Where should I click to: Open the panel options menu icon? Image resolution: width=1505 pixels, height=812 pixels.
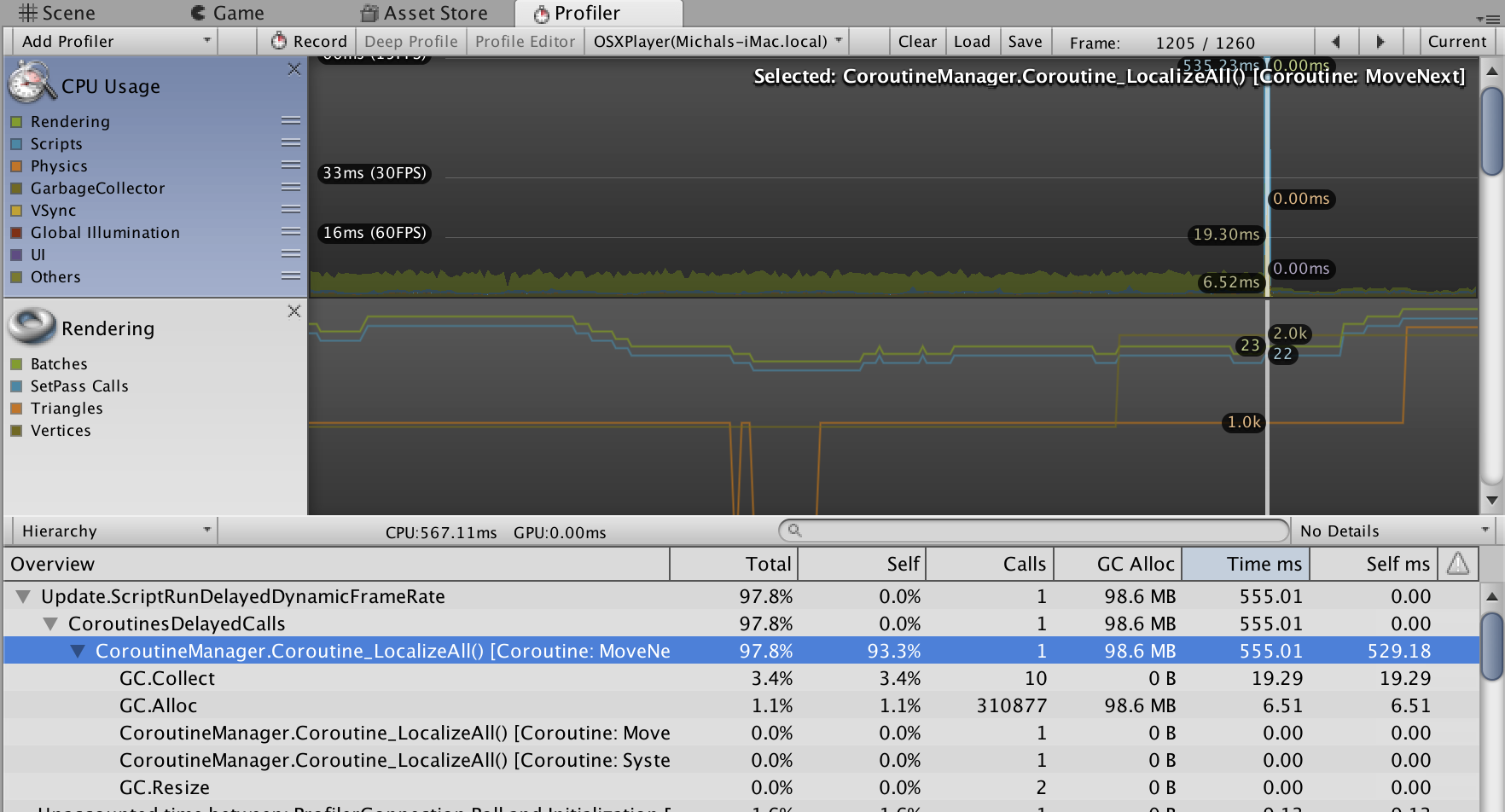pyautogui.click(x=1491, y=17)
